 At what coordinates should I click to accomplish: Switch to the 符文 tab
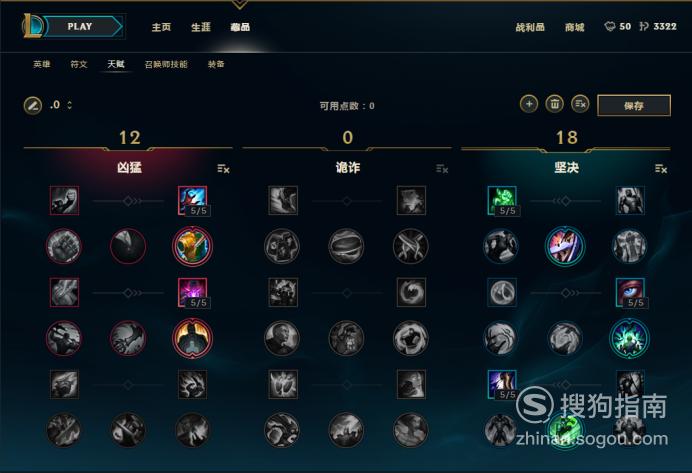click(79, 64)
